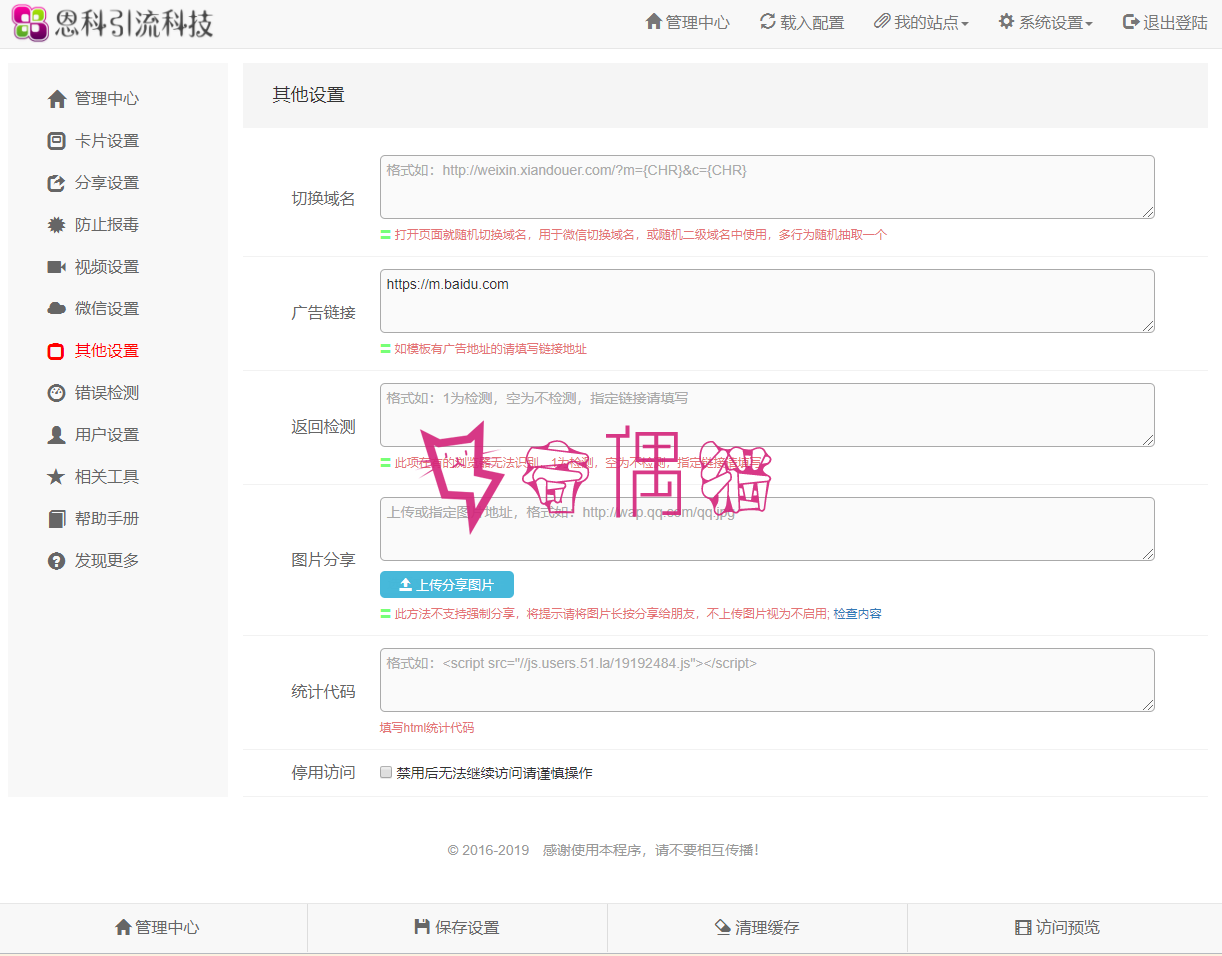Click the person icon next to 用户设置
Screen dimensions: 1222x956
57,435
